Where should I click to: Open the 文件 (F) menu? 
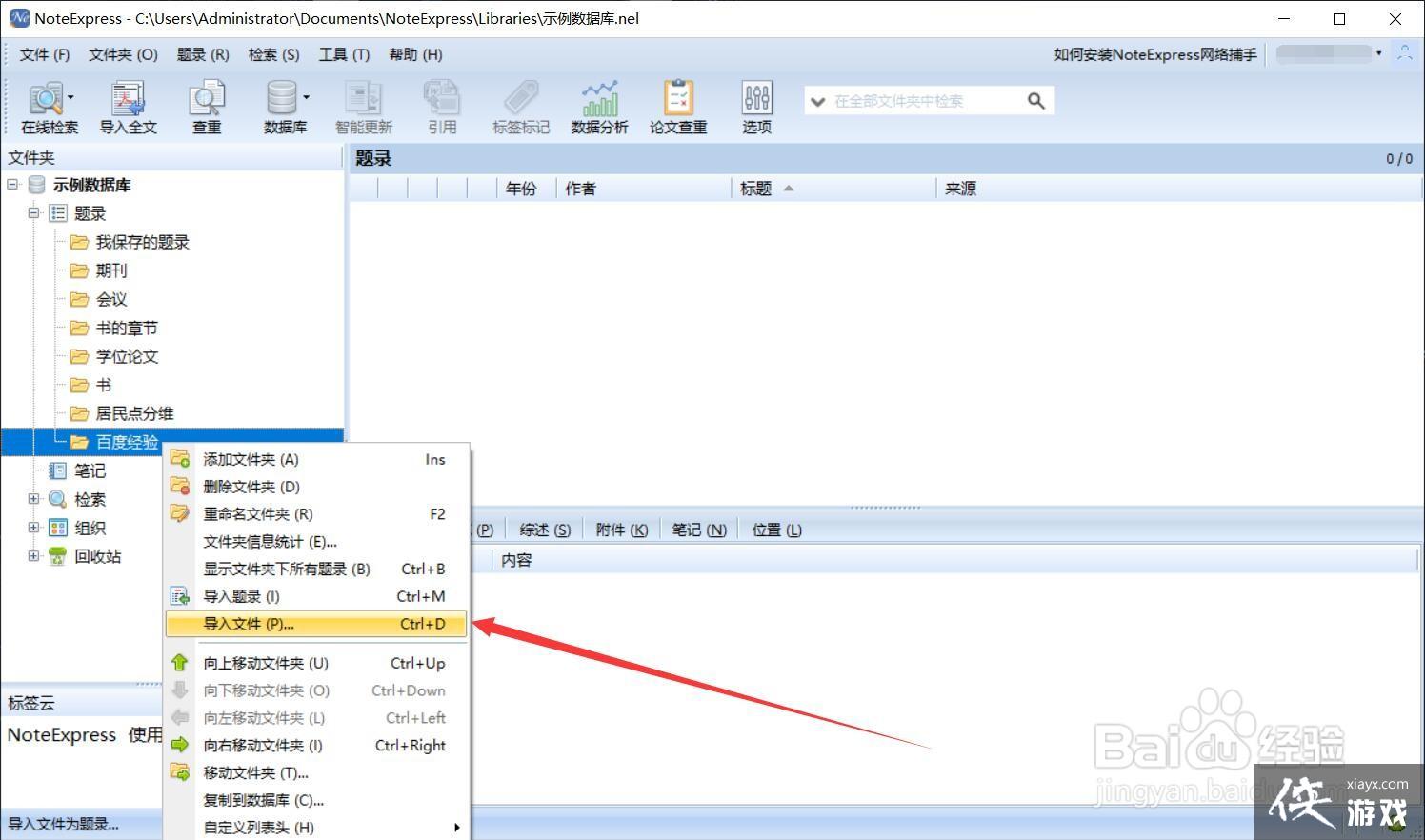45,54
